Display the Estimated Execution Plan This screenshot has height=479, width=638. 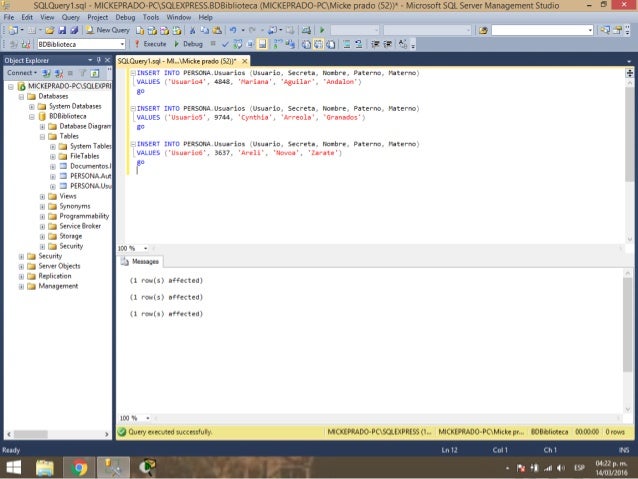tap(237, 44)
